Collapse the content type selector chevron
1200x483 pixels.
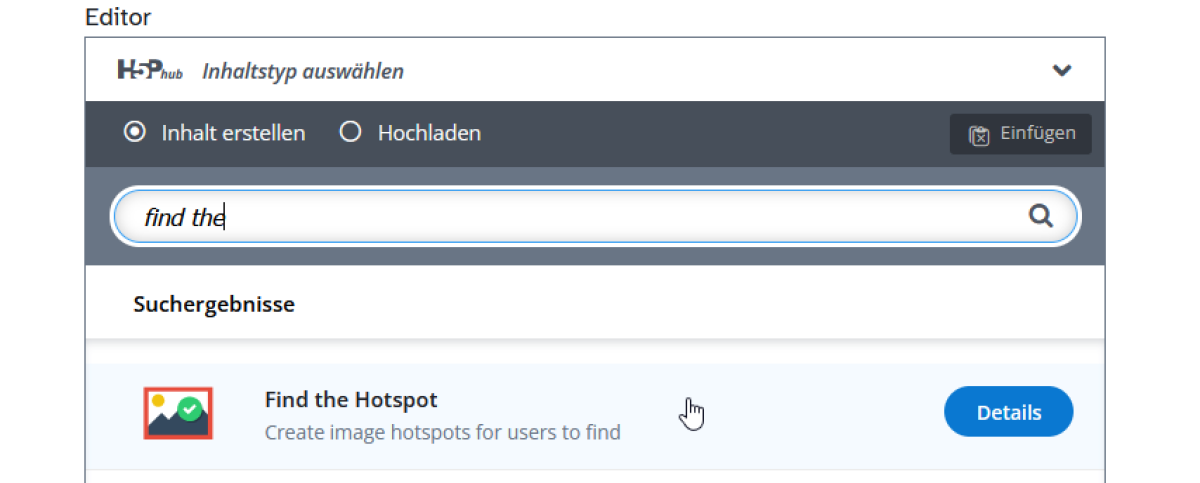pos(1062,70)
